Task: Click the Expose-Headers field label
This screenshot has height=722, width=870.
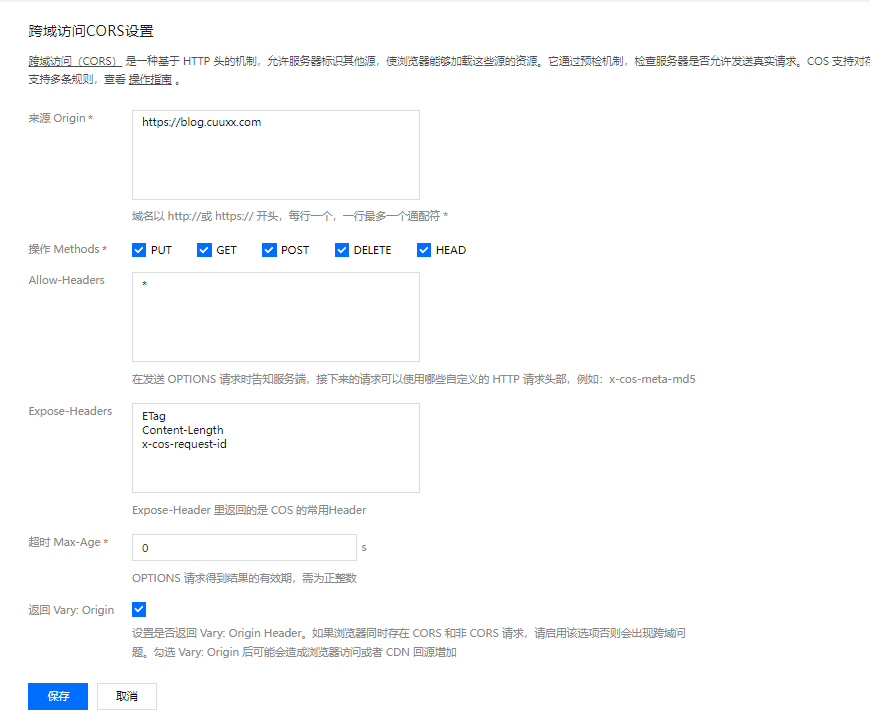Action: [70, 411]
